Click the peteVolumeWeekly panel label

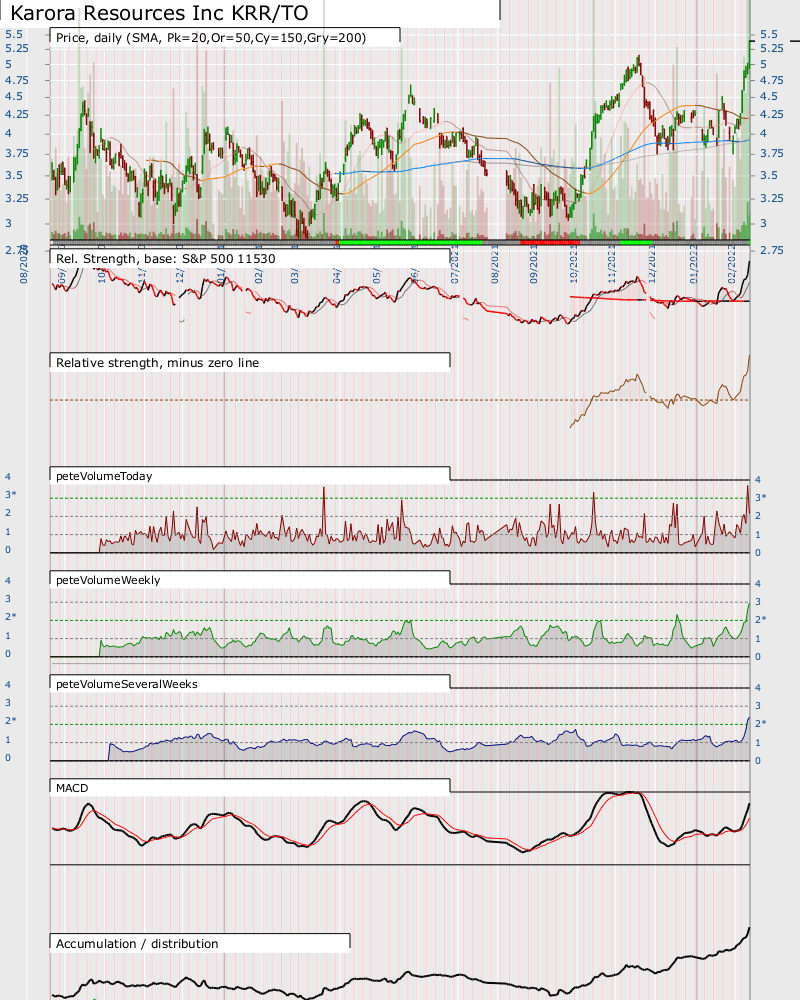coord(108,580)
